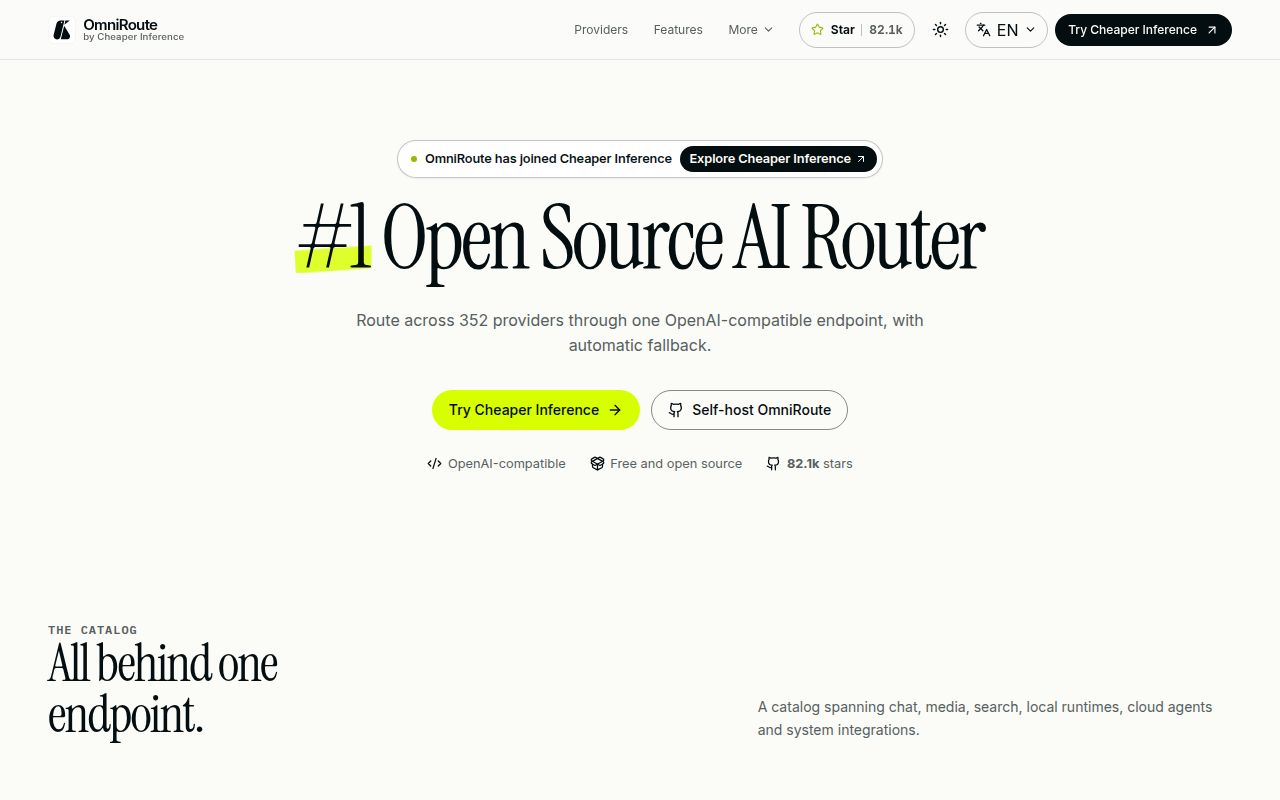Click the Explore Cheaper Inference pill button
This screenshot has height=800, width=1280.
coord(778,159)
